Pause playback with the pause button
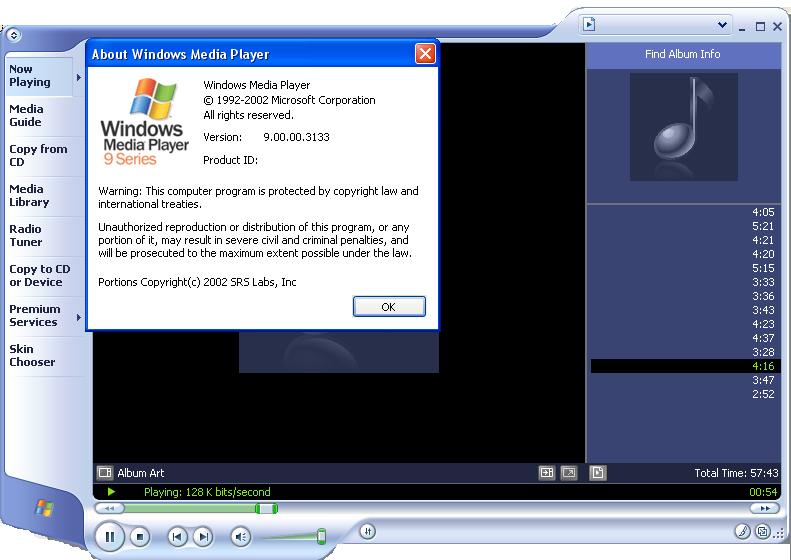This screenshot has width=791, height=560. (109, 537)
